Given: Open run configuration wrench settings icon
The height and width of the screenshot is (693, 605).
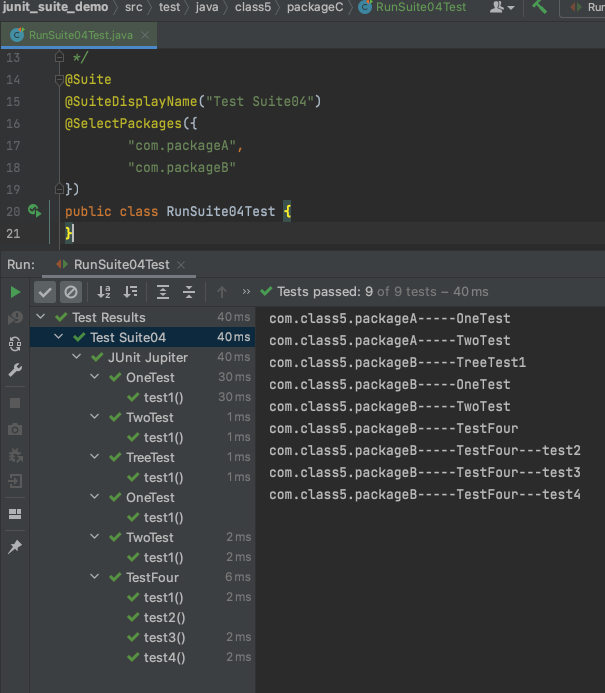Looking at the screenshot, I should click(x=15, y=370).
